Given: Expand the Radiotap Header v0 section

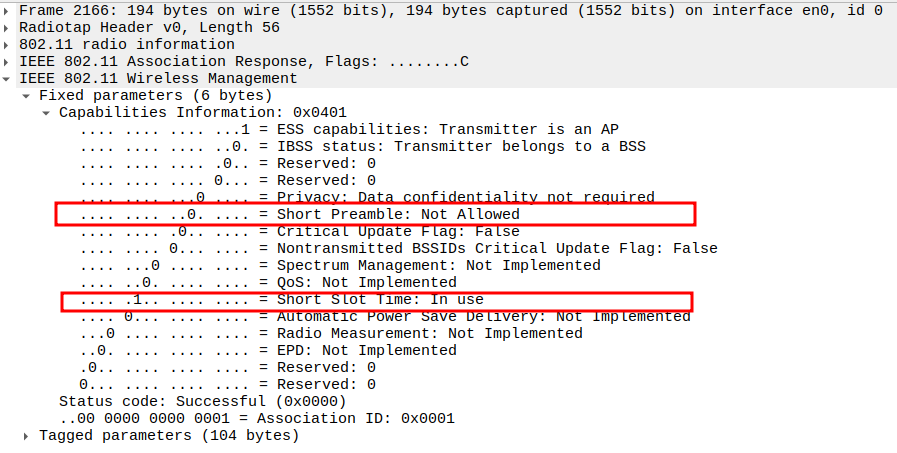Looking at the screenshot, I should pyautogui.click(x=9, y=27).
